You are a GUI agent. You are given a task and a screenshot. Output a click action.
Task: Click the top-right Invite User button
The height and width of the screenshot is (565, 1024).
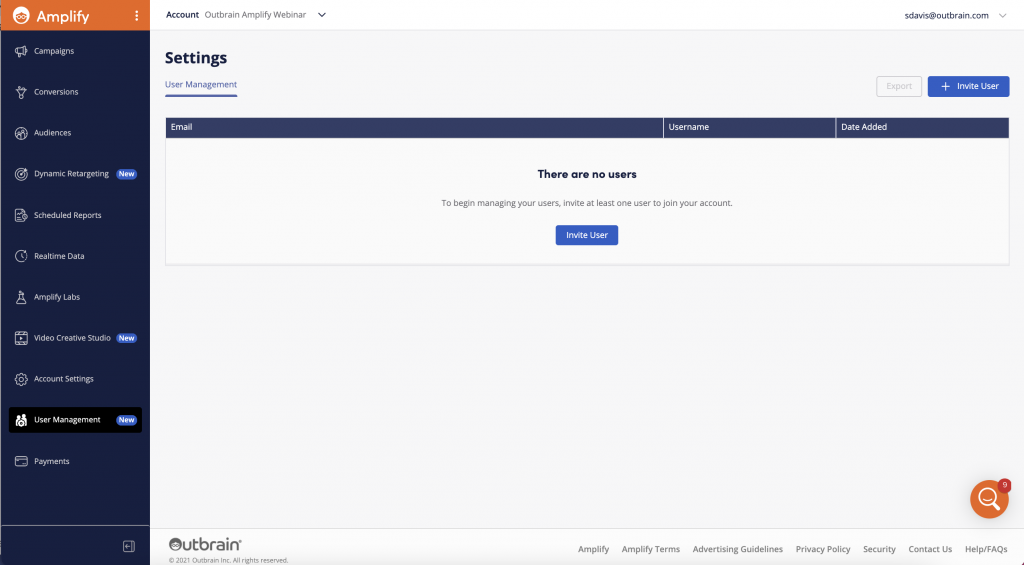(968, 86)
